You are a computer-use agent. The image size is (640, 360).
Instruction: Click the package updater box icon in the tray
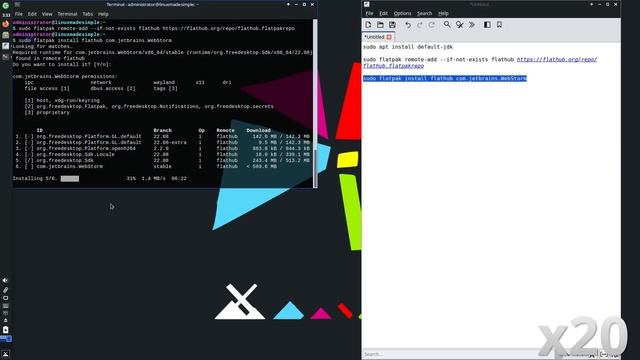tap(5, 330)
